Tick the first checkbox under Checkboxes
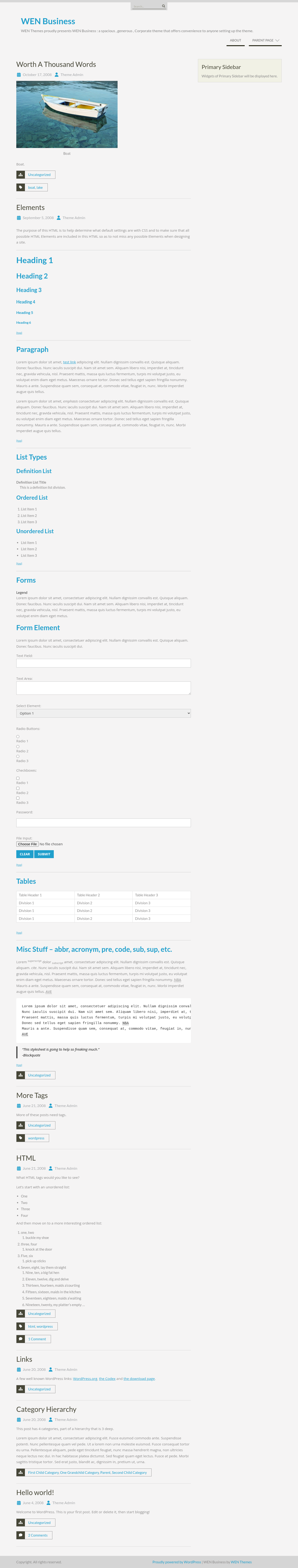Screen dimensions: 298x1568 (18, 778)
